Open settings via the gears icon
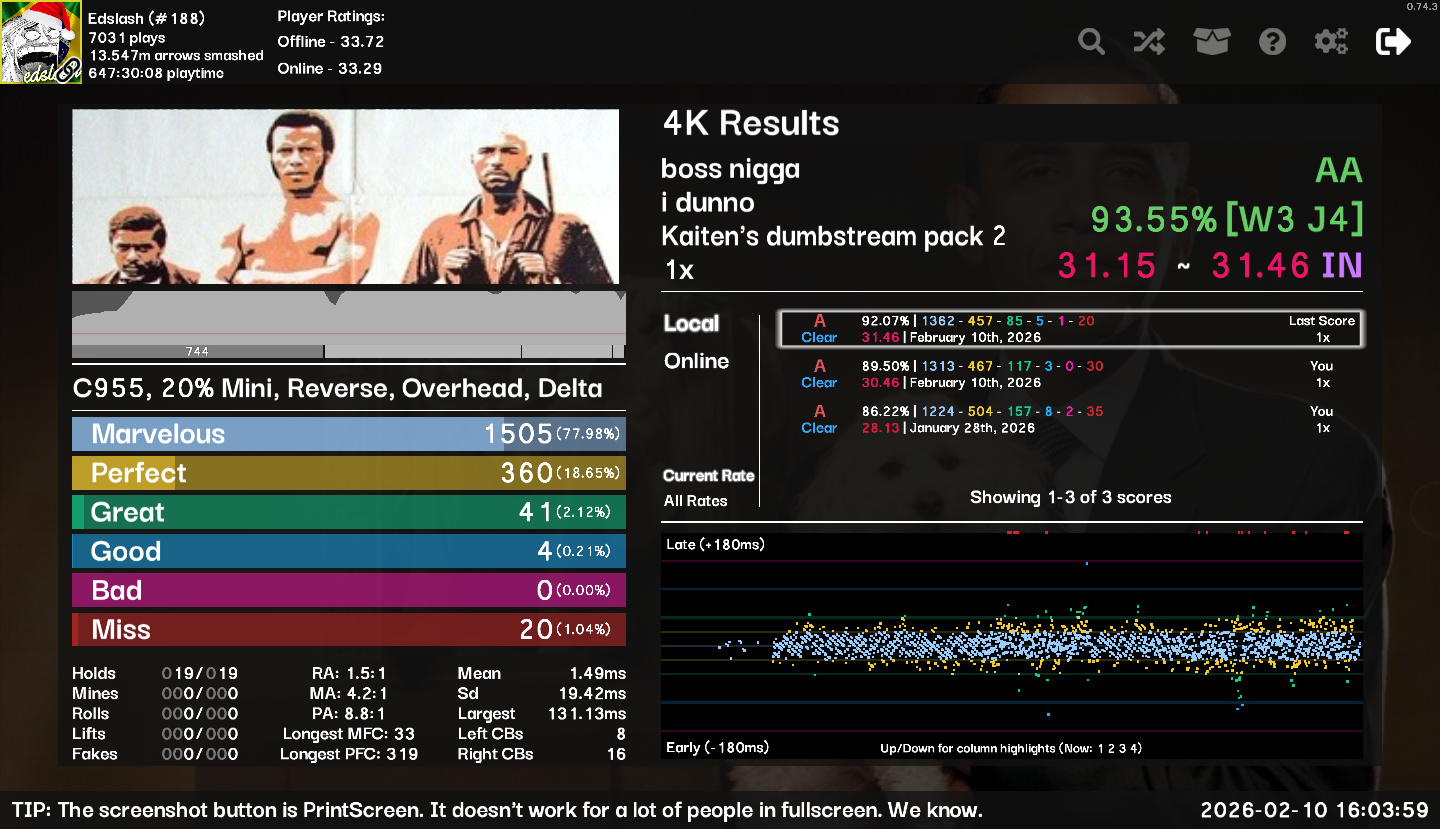 coord(1331,42)
